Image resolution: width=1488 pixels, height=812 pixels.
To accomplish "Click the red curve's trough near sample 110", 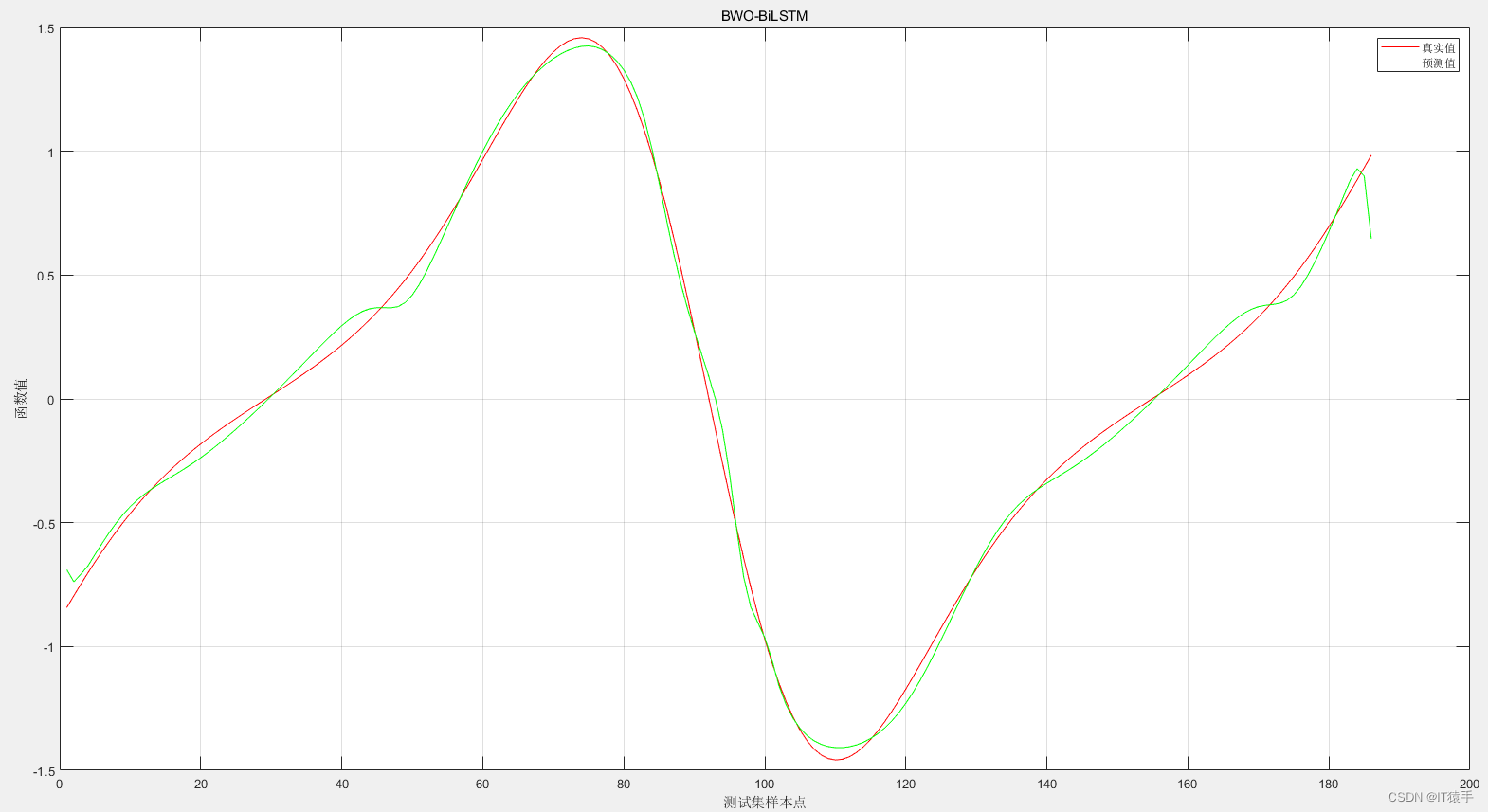I will click(x=836, y=759).
